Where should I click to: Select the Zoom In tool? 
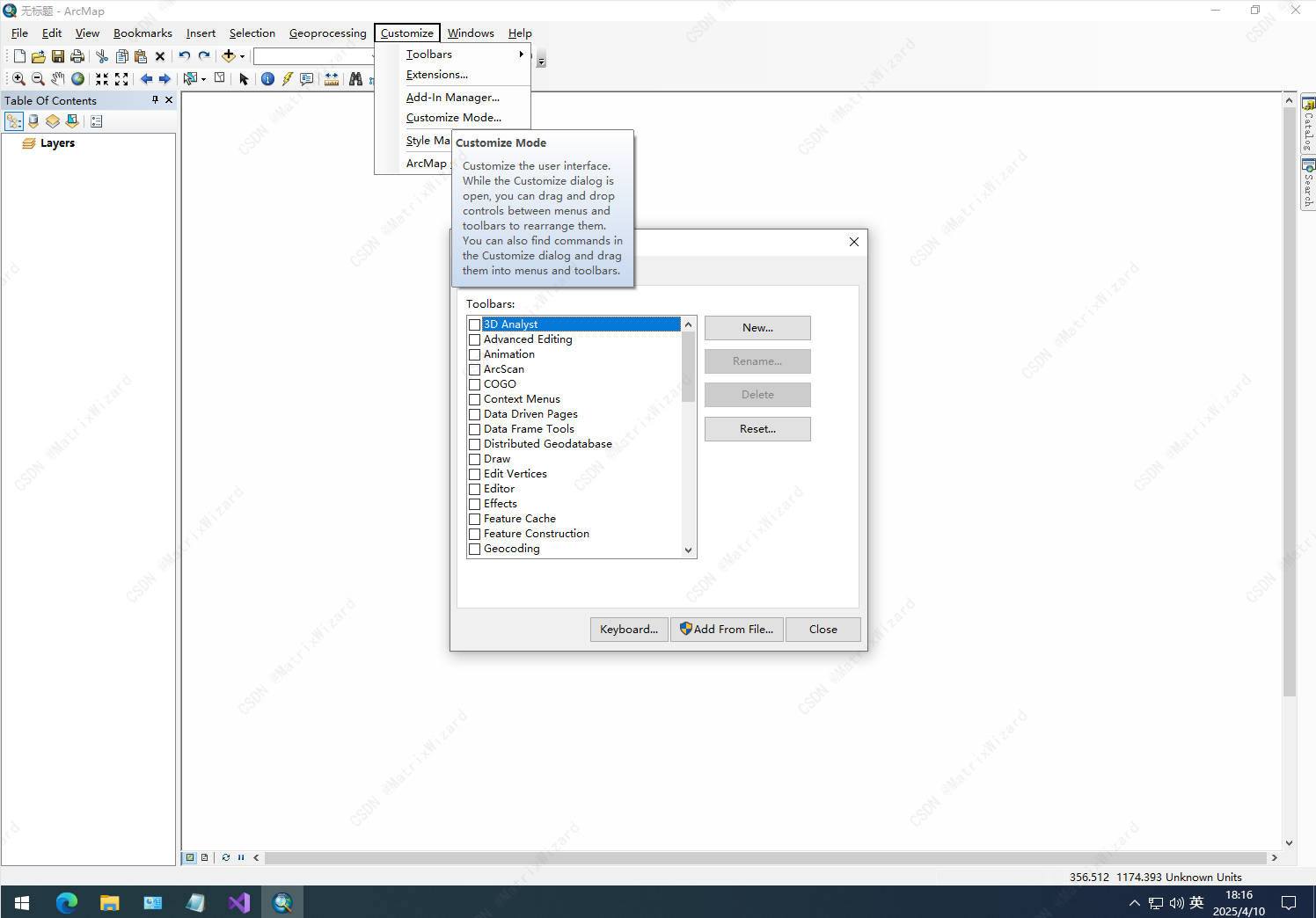point(18,79)
